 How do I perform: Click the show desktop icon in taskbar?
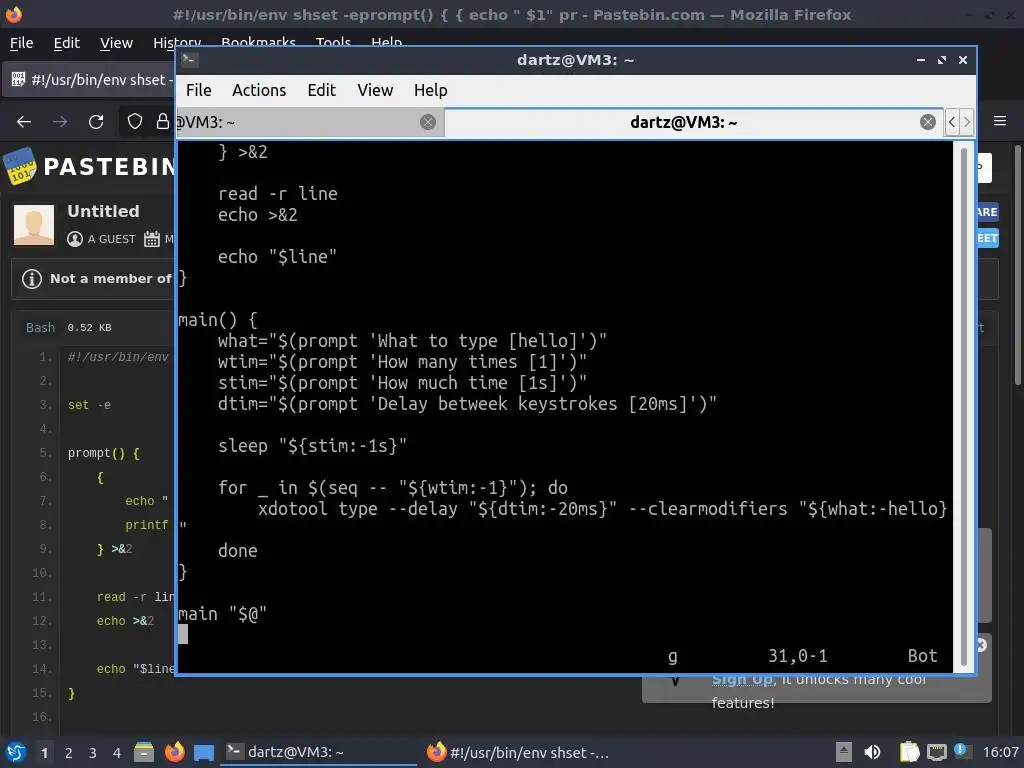204,753
